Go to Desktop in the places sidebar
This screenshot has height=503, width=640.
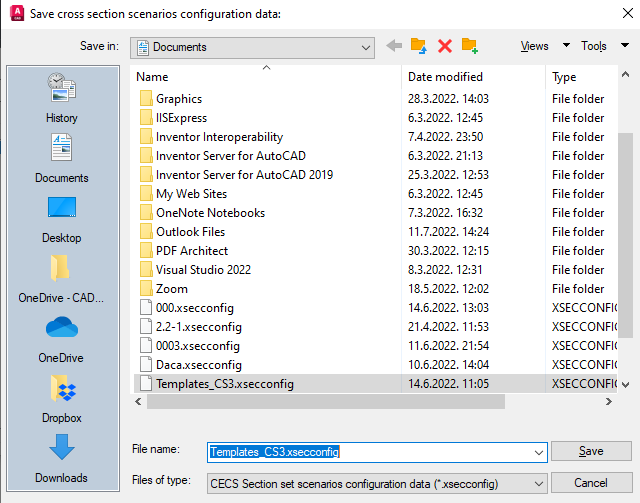61,218
